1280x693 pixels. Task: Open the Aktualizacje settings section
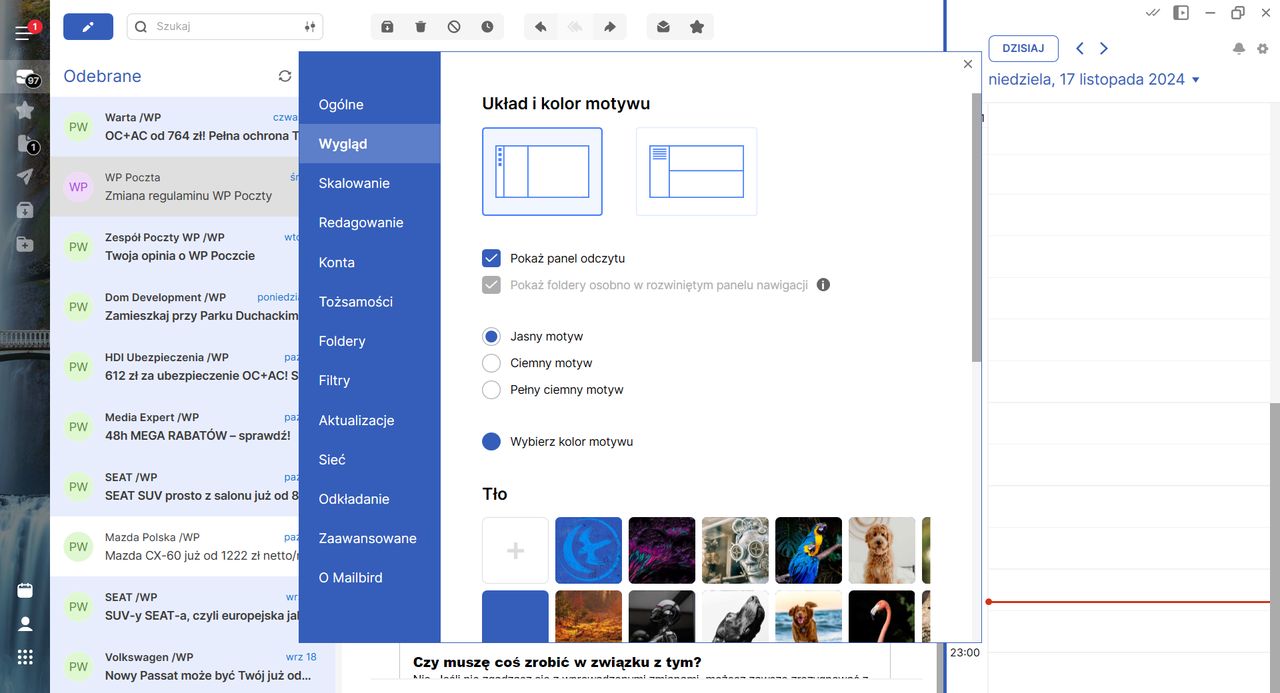pos(369,420)
